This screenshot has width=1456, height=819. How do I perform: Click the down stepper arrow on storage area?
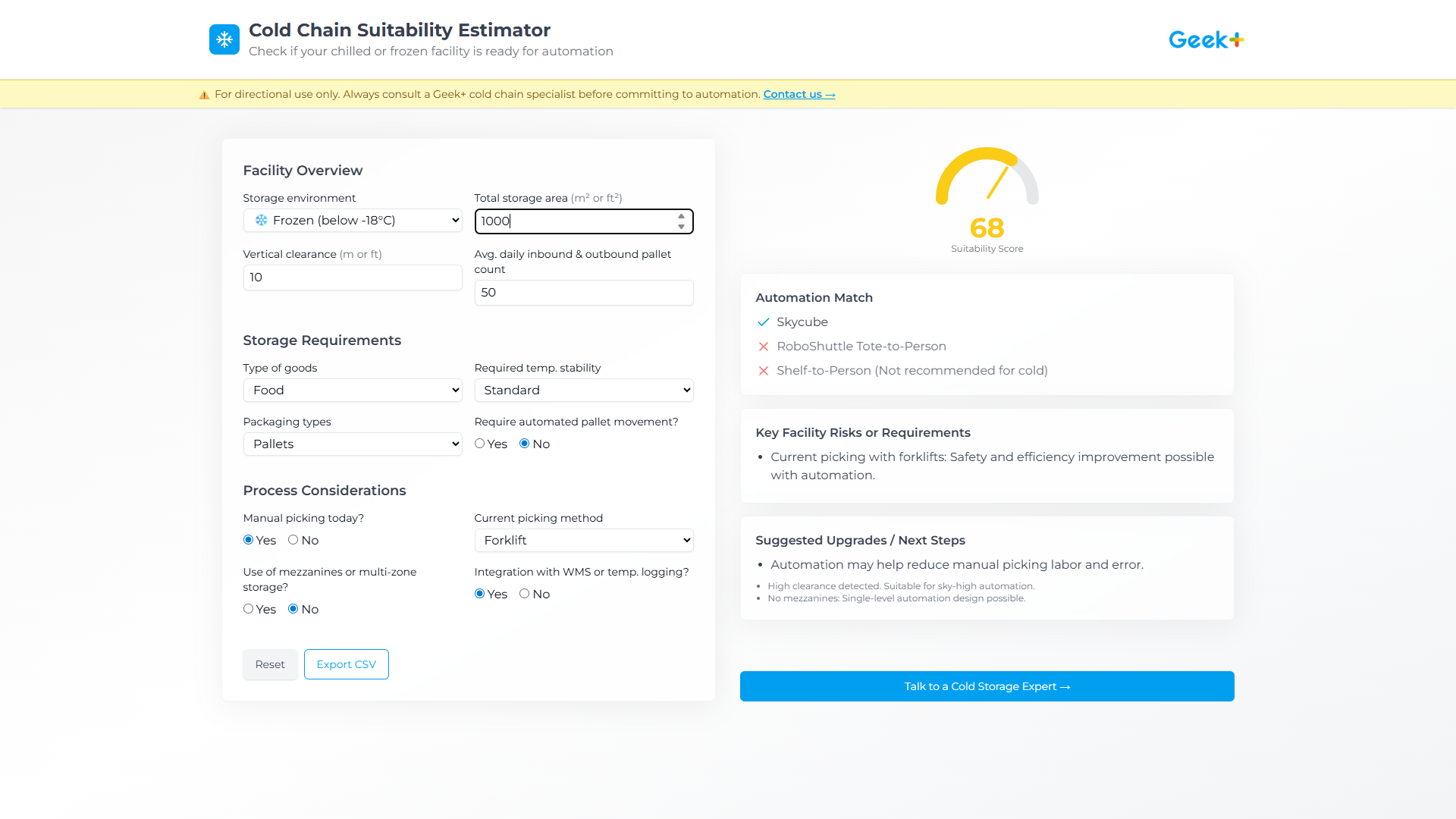coord(679,226)
